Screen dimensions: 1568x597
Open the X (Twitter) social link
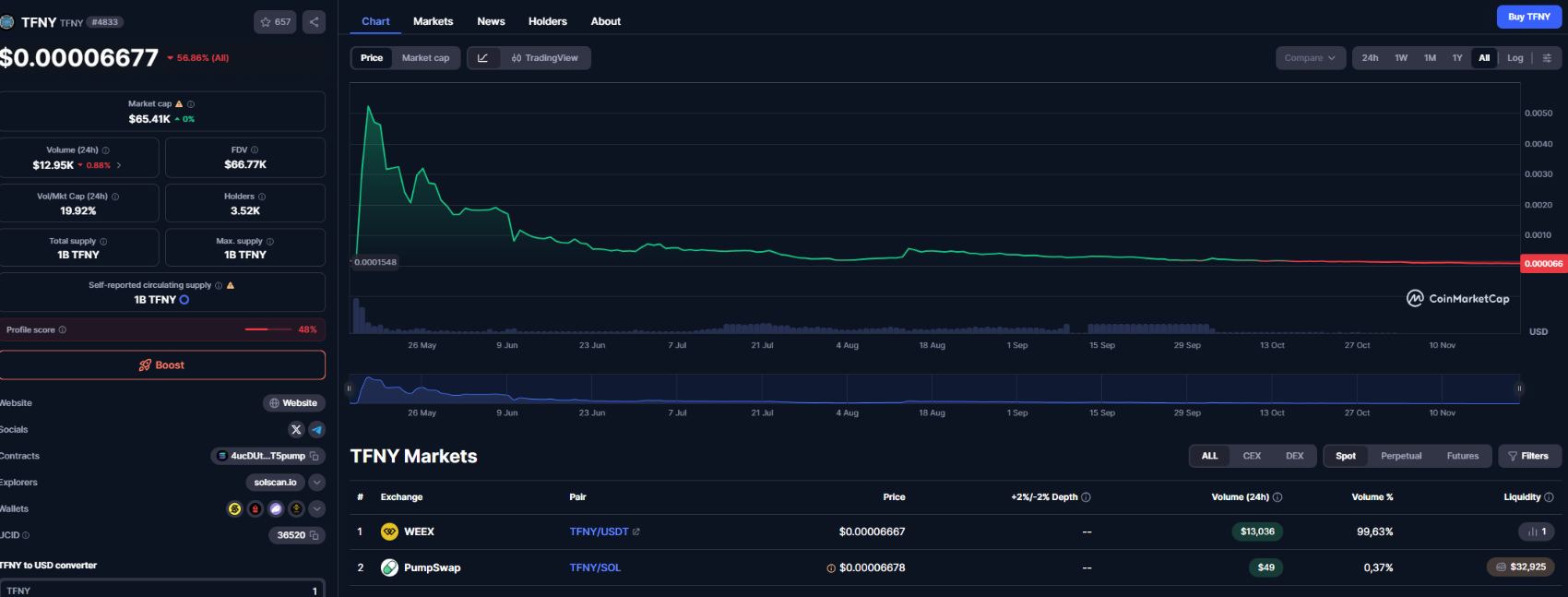(296, 430)
